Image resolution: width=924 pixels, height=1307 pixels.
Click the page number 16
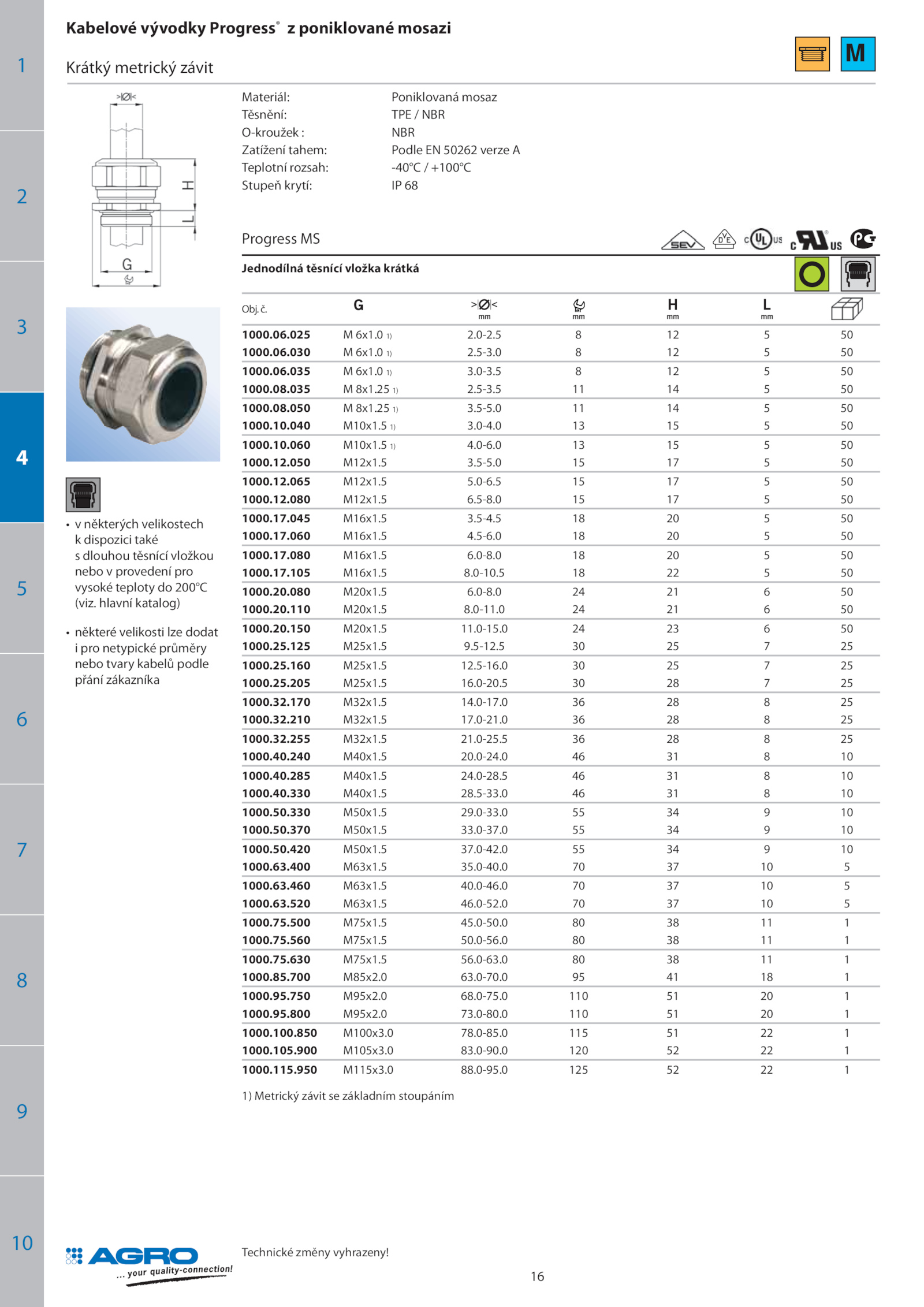tap(537, 1276)
